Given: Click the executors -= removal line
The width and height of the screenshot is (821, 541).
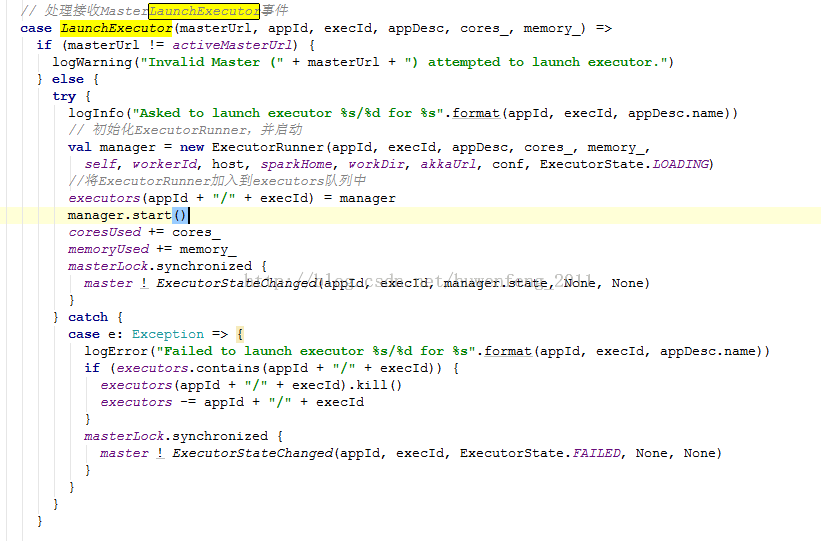Looking at the screenshot, I should [232, 402].
